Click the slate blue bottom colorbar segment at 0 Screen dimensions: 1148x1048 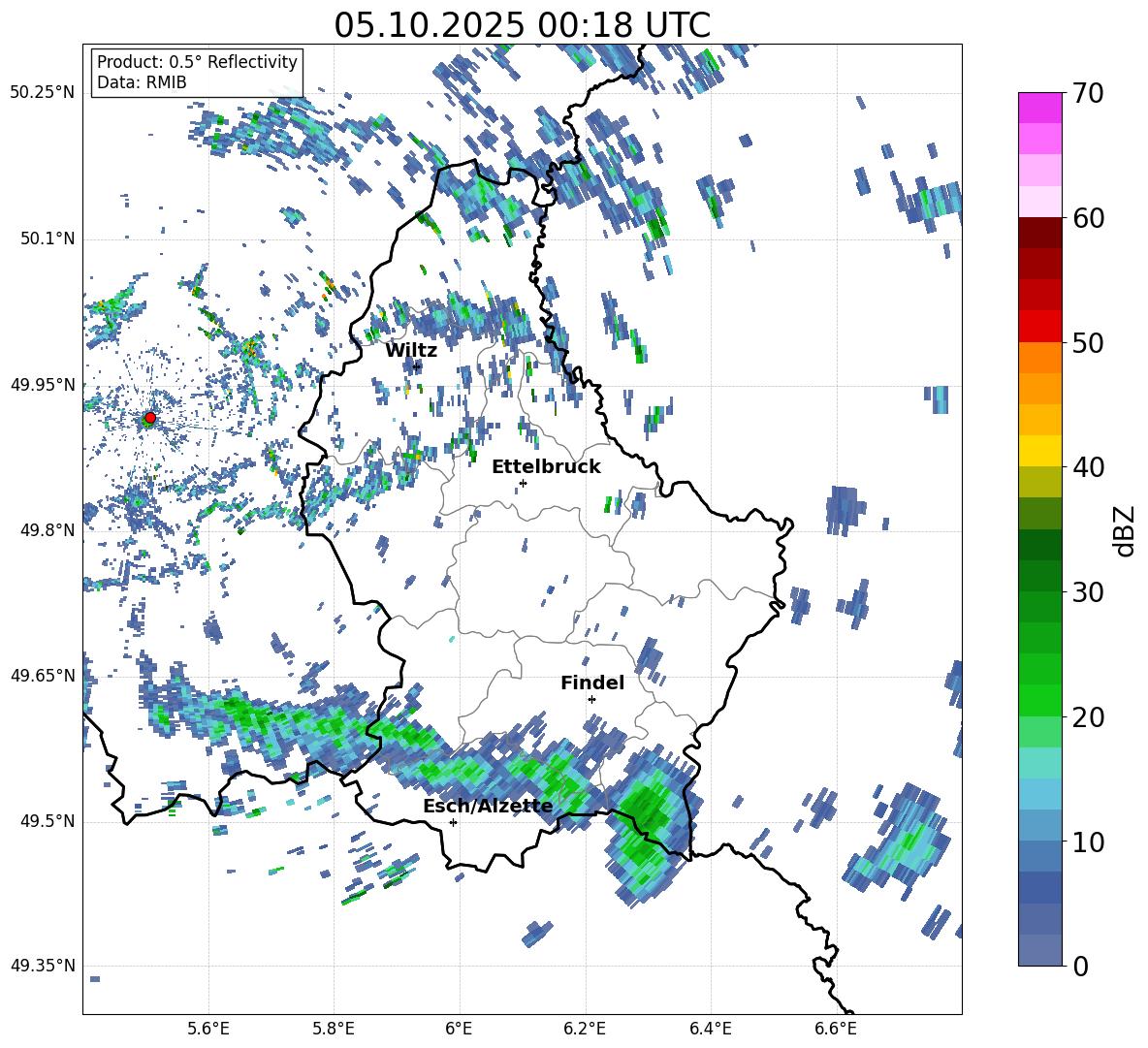click(x=1039, y=950)
